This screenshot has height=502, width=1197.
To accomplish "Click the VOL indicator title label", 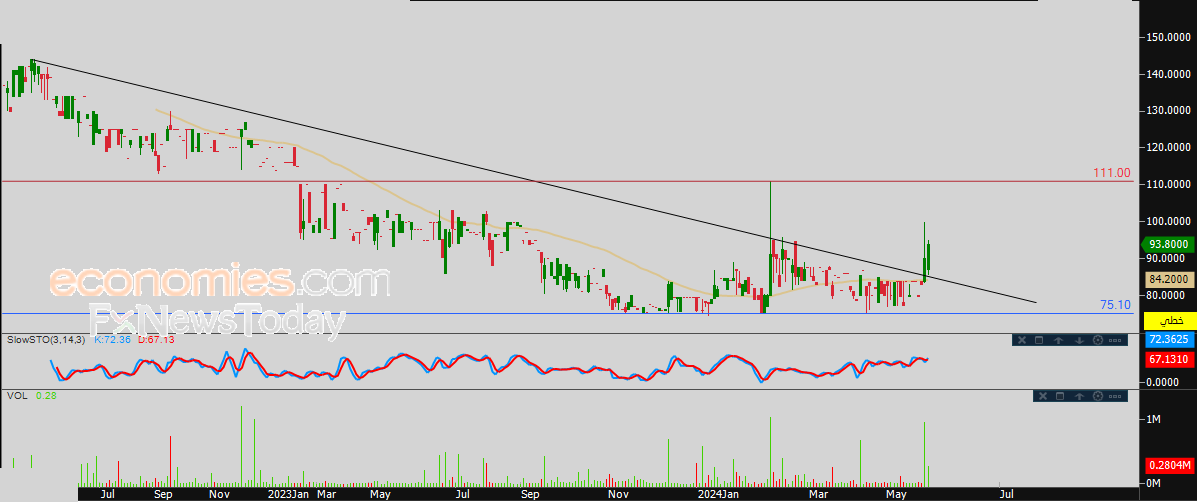I will (15, 395).
